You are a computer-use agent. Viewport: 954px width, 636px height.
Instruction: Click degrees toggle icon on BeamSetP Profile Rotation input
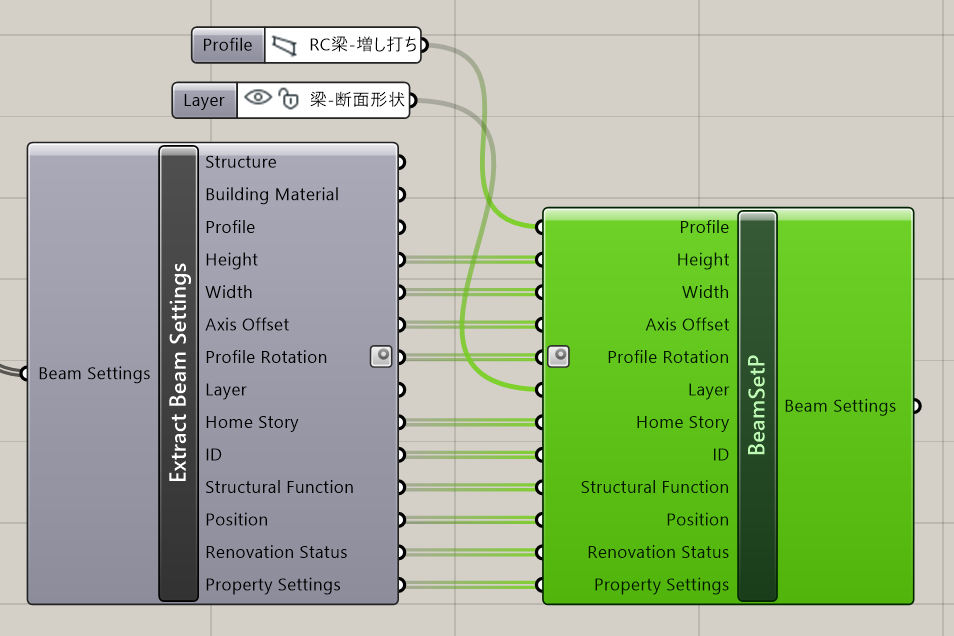pos(559,357)
